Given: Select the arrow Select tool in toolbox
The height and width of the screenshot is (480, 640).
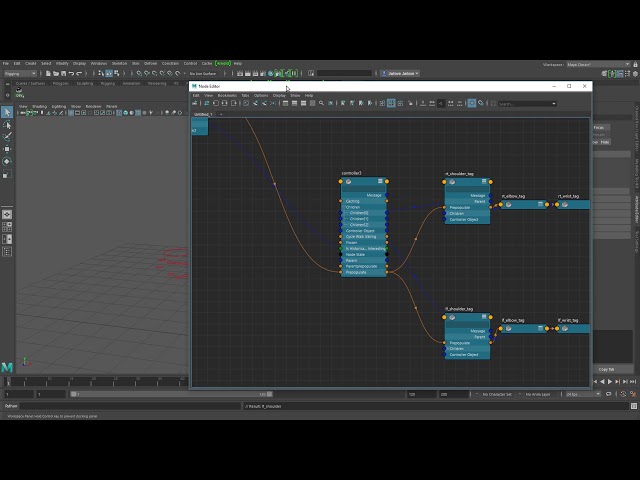Looking at the screenshot, I should pos(7,112).
